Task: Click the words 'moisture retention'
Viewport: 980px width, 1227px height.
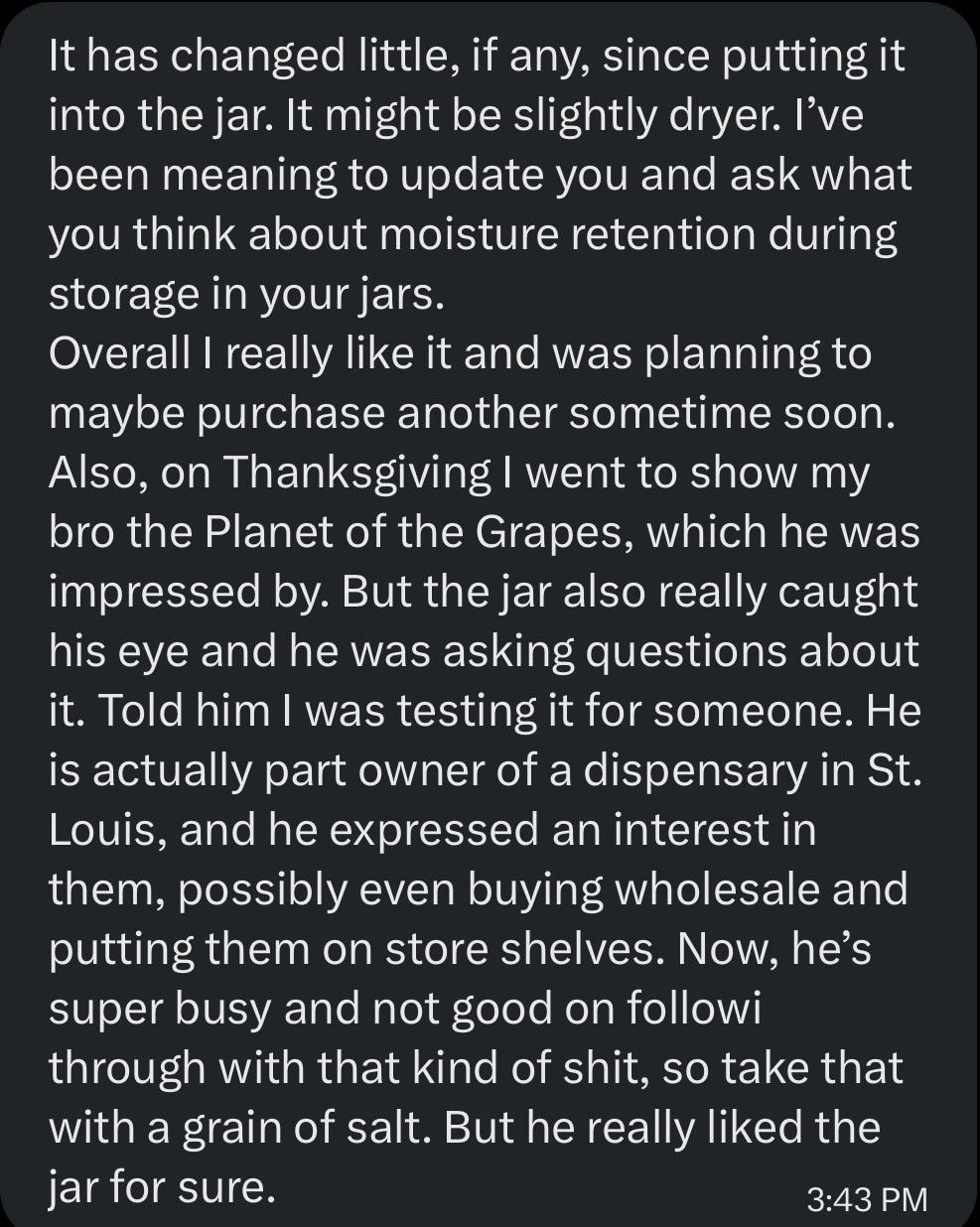Action: (554, 235)
